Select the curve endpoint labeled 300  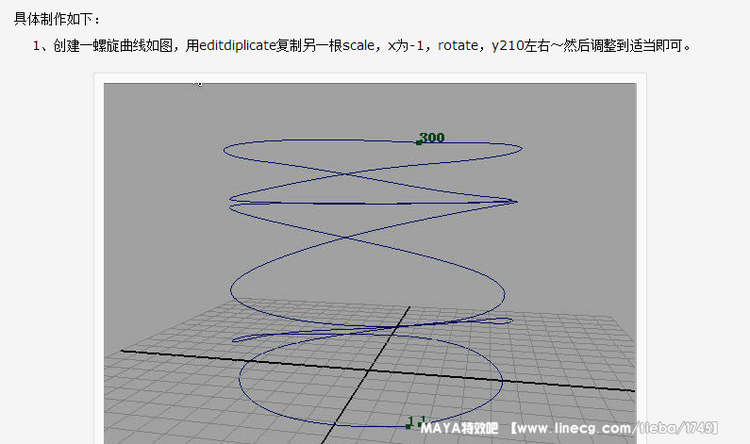pos(419,142)
